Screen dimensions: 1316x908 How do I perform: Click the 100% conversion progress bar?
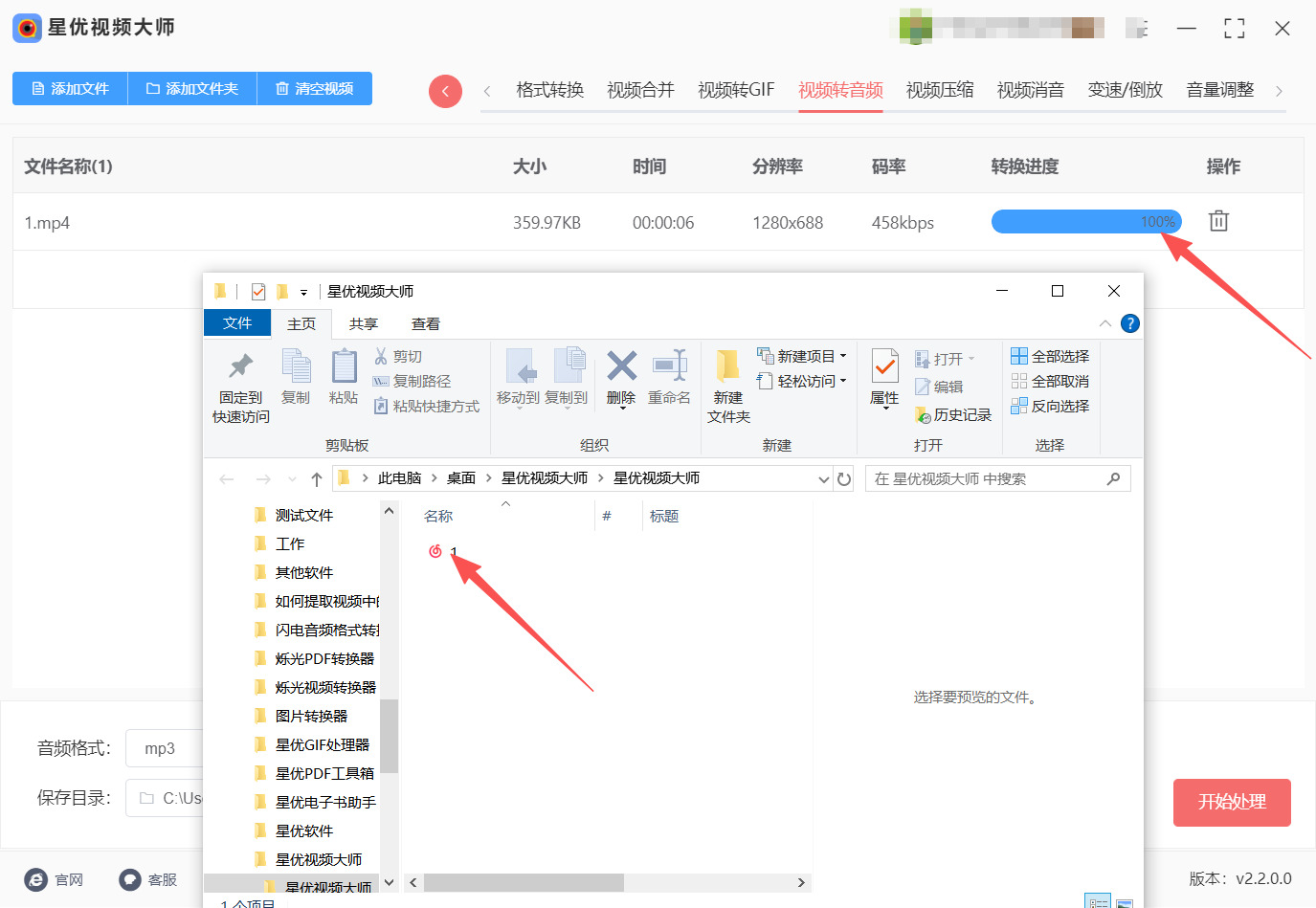pos(1086,221)
